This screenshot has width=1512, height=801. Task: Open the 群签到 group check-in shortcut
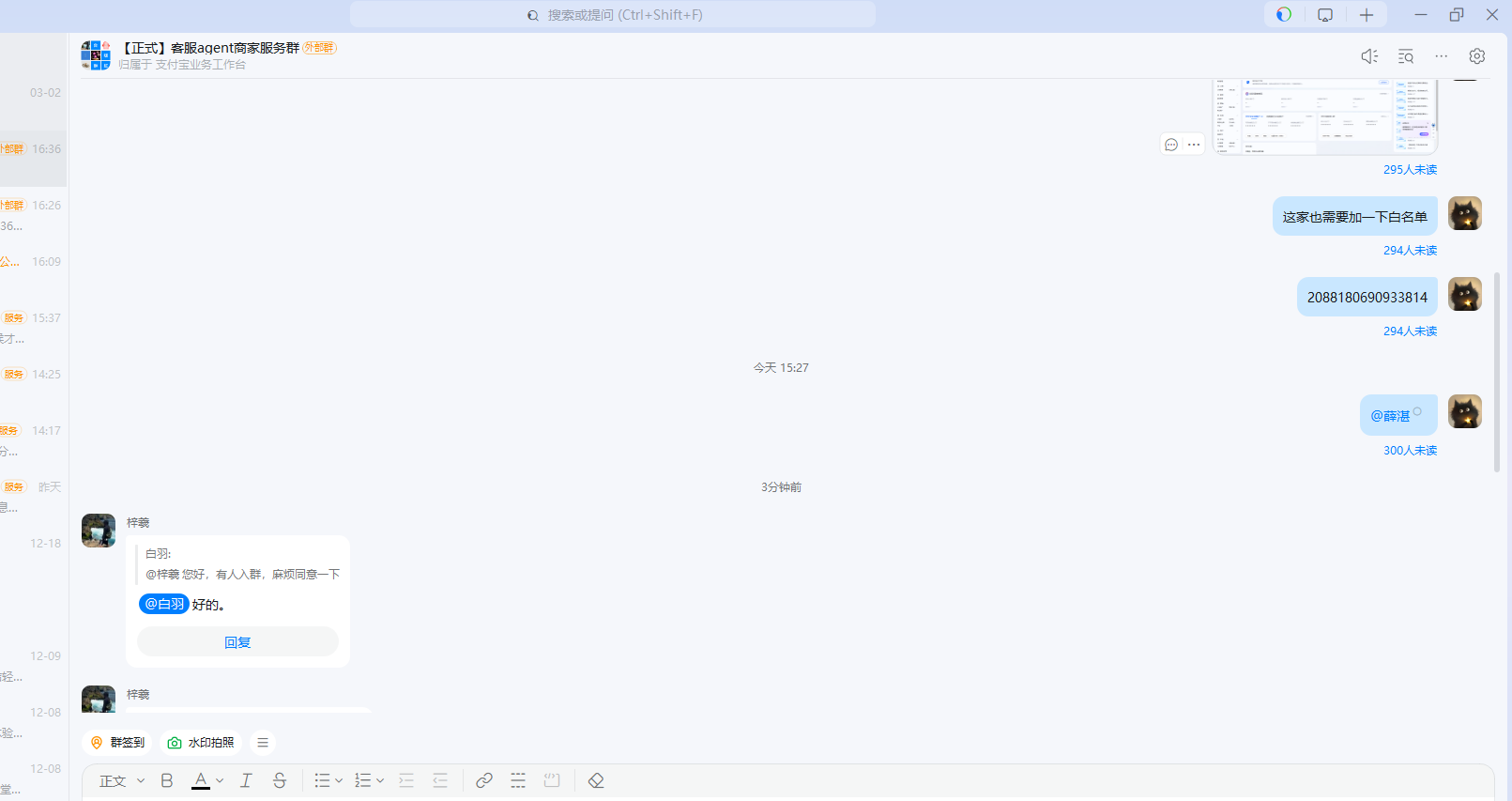pos(117,743)
